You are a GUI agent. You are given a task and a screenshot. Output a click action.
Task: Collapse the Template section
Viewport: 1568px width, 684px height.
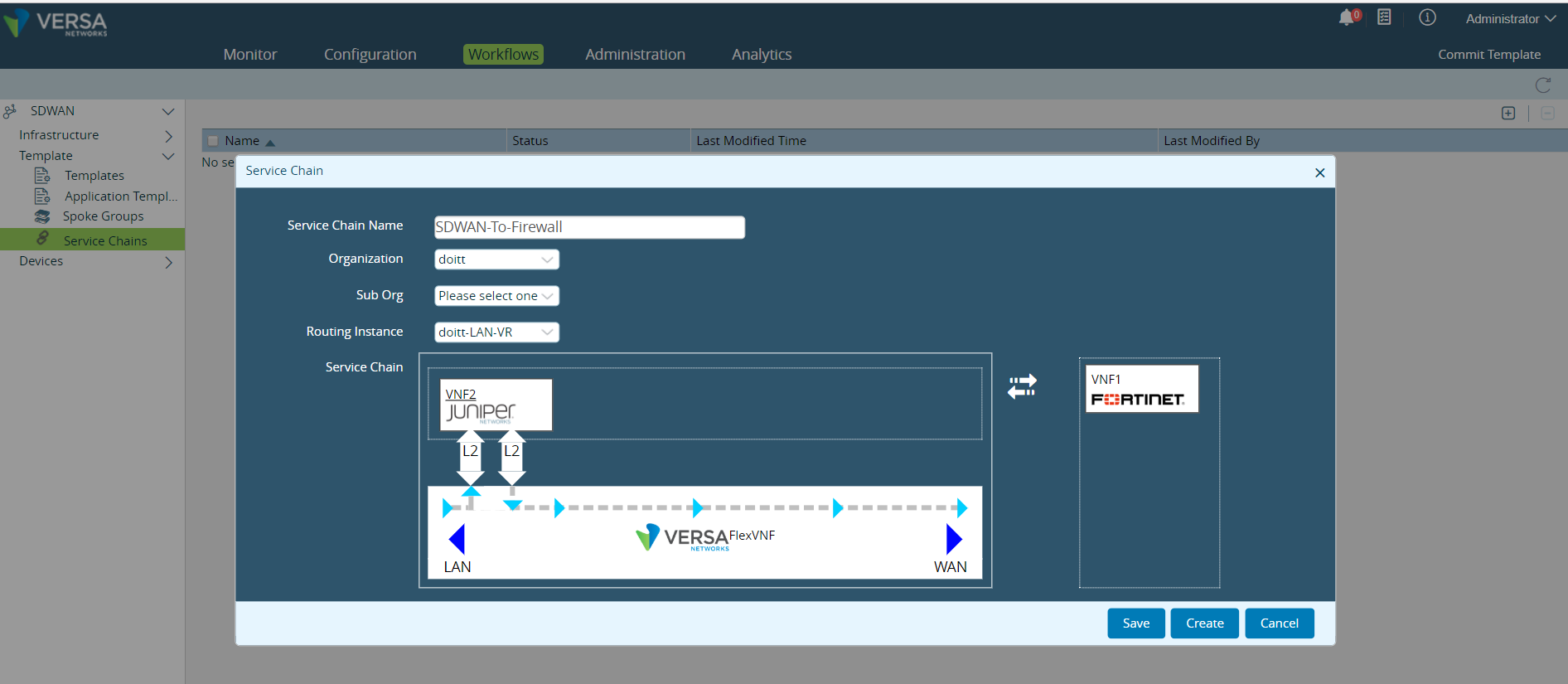168,156
